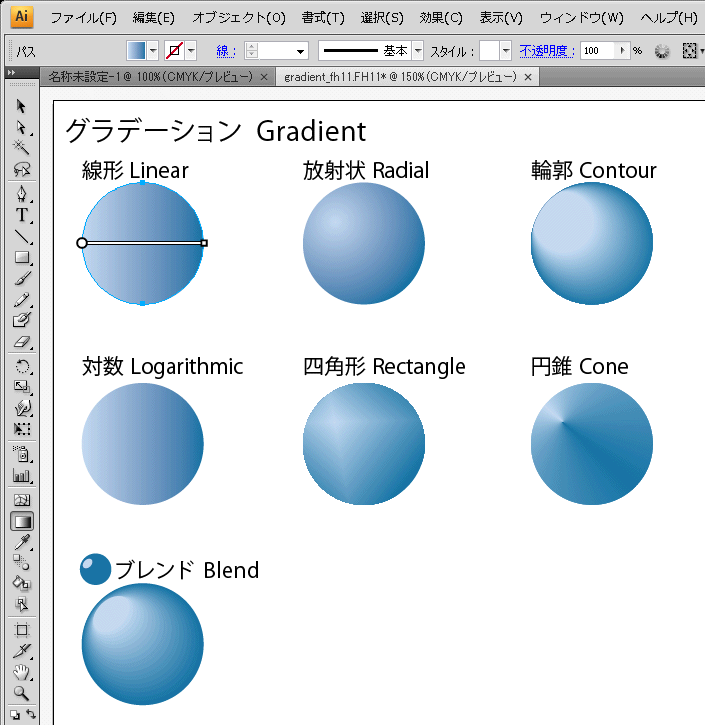Open the stroke weight dropdown
This screenshot has height=725, width=705.
(x=300, y=51)
